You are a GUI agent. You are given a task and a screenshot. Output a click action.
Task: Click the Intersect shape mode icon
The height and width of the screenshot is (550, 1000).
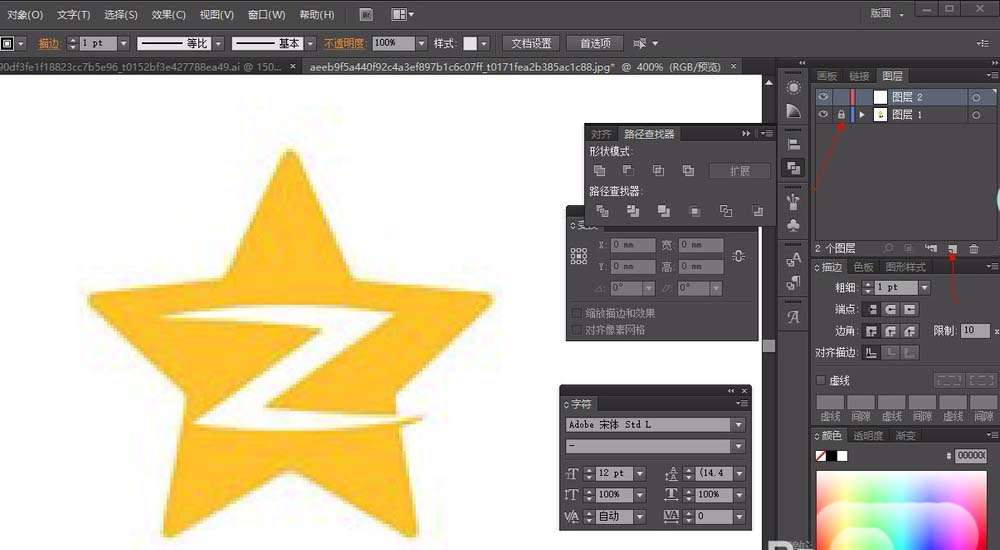(658, 170)
